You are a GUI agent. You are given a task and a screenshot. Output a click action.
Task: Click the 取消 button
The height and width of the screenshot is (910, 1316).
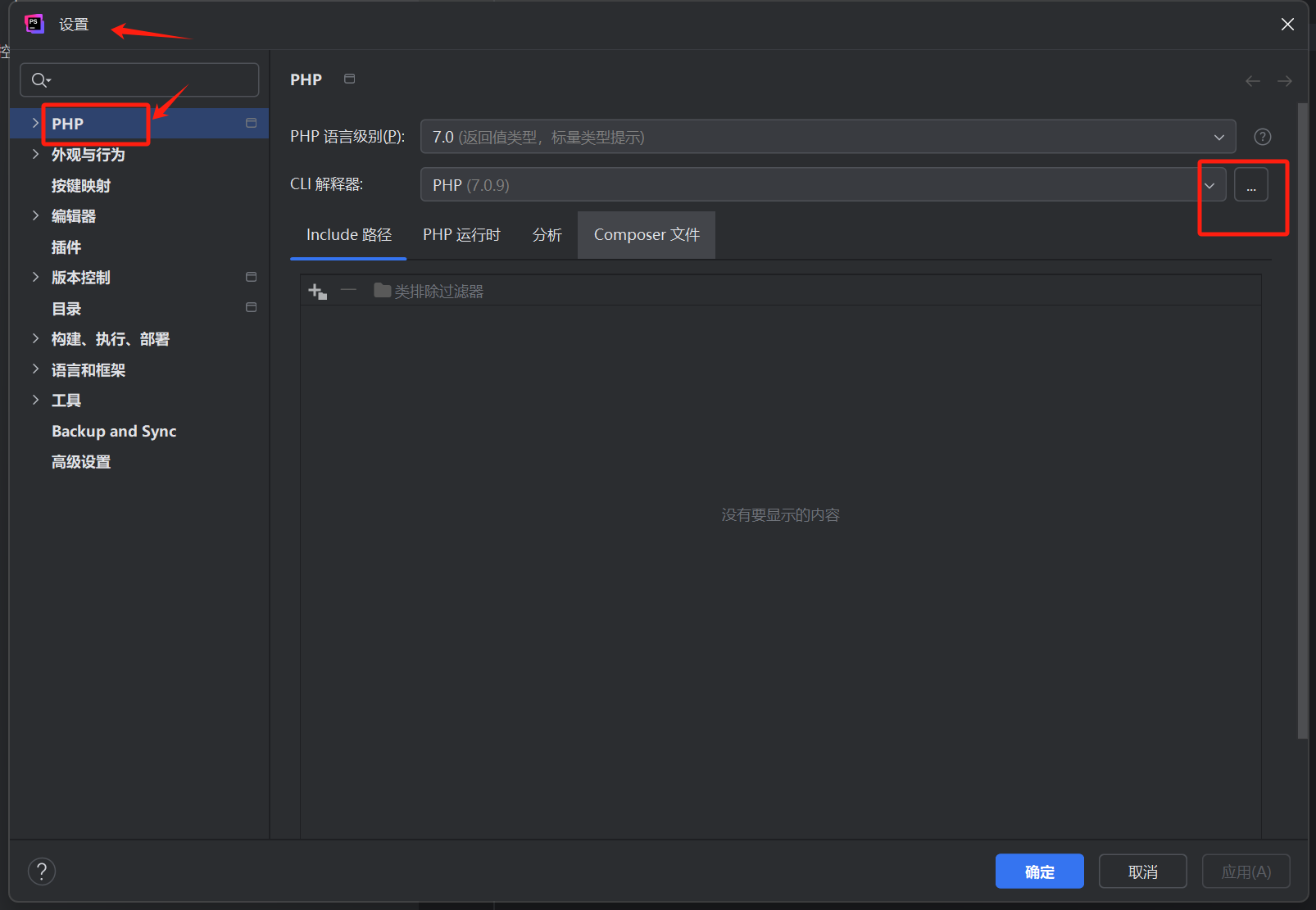point(1142,872)
